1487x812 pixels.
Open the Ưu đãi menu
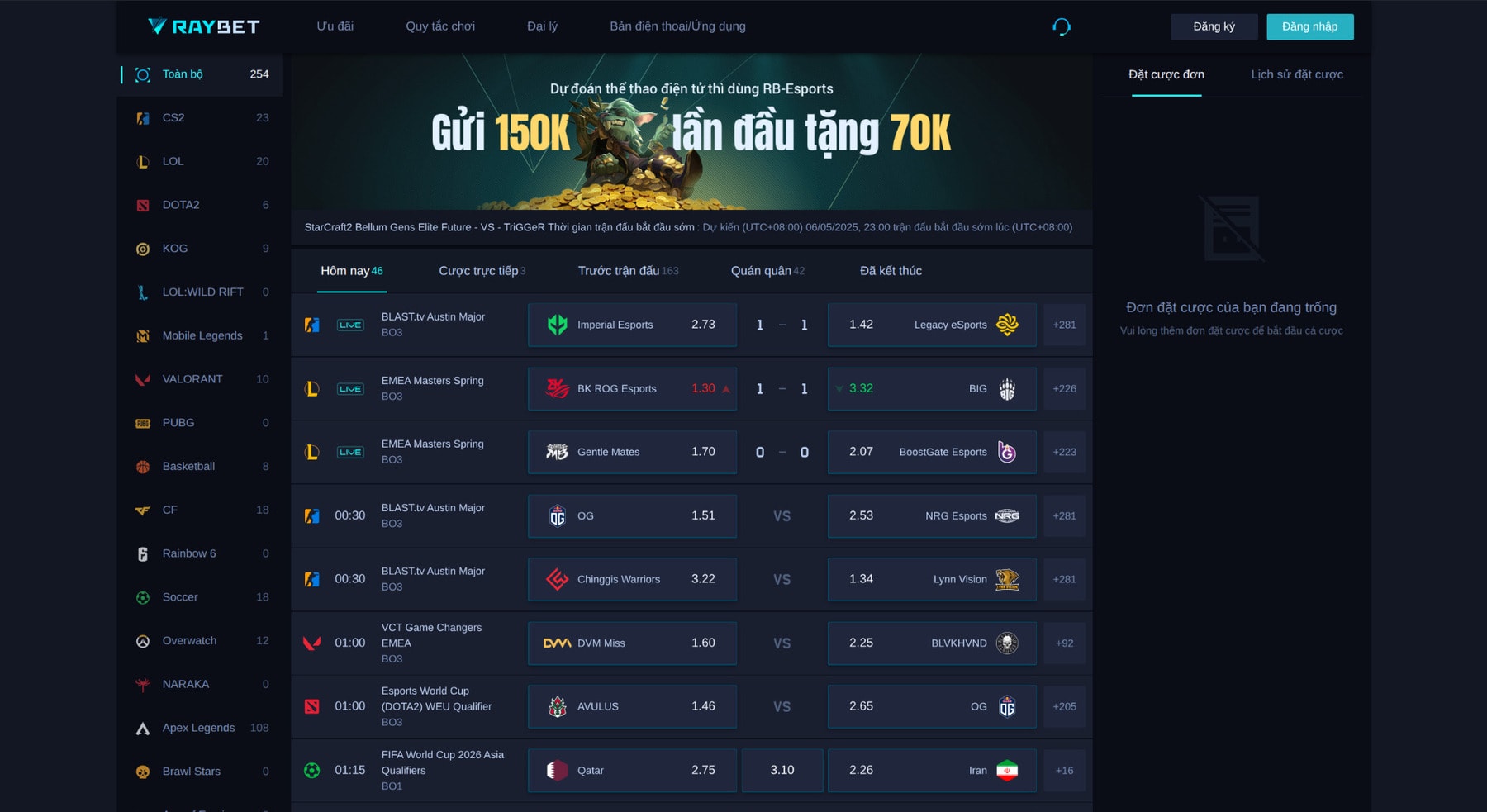(x=335, y=26)
